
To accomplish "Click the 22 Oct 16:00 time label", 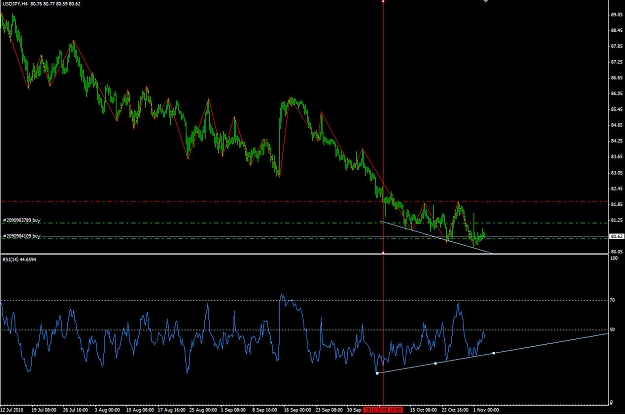I will [x=455, y=410].
